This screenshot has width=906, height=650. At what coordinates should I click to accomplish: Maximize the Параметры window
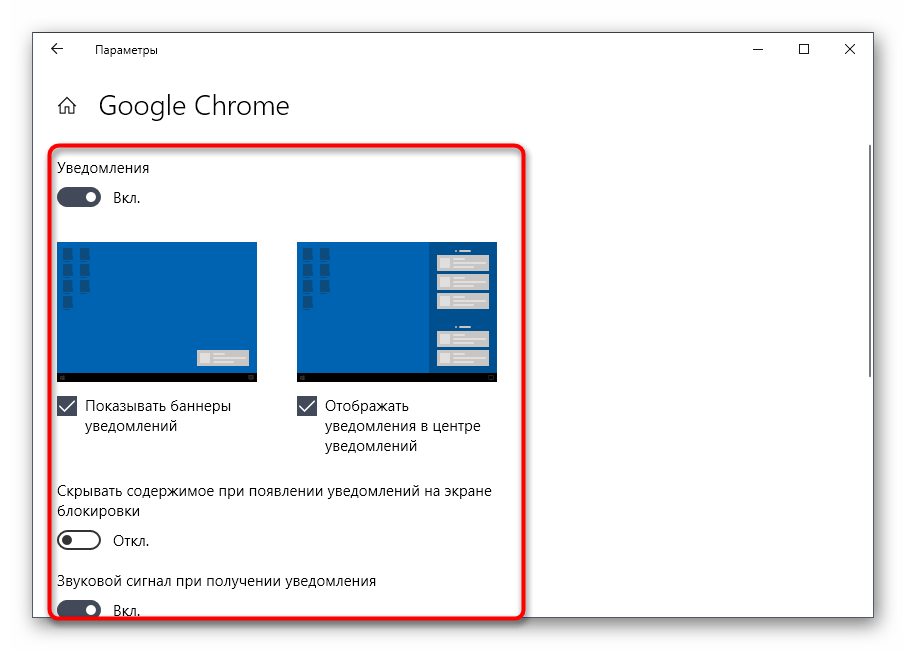pos(804,50)
